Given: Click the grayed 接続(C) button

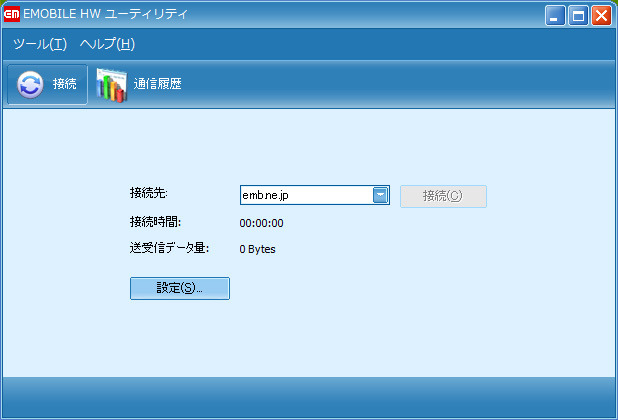Looking at the screenshot, I should point(443,196).
